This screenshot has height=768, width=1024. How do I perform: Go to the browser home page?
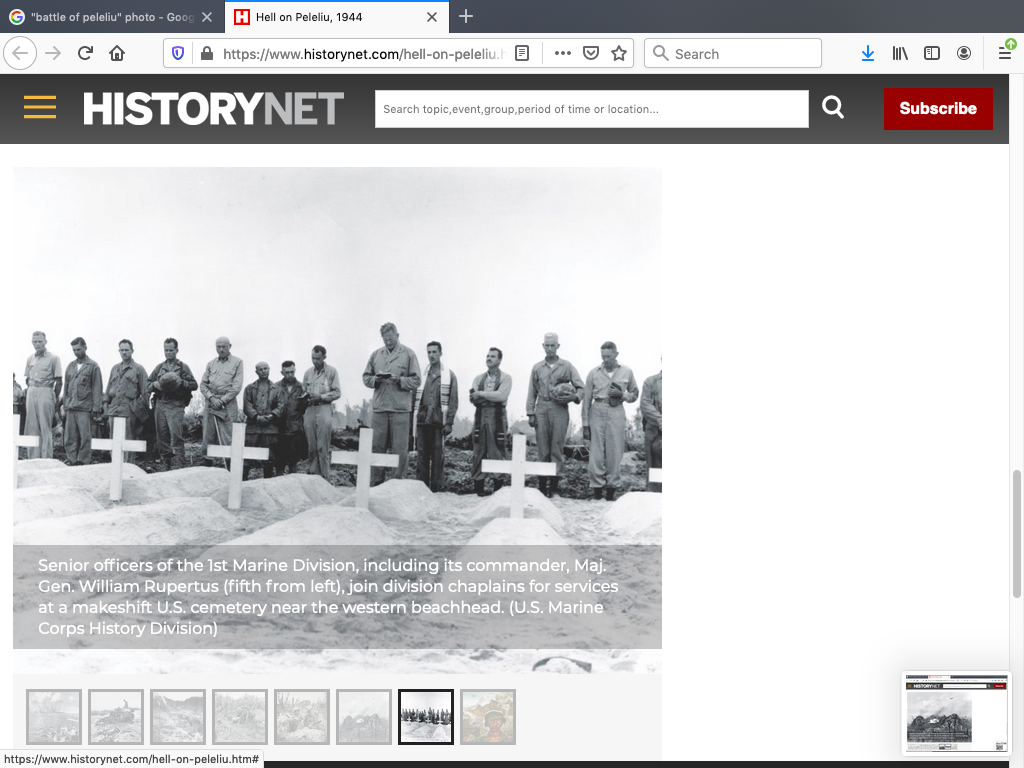[117, 54]
